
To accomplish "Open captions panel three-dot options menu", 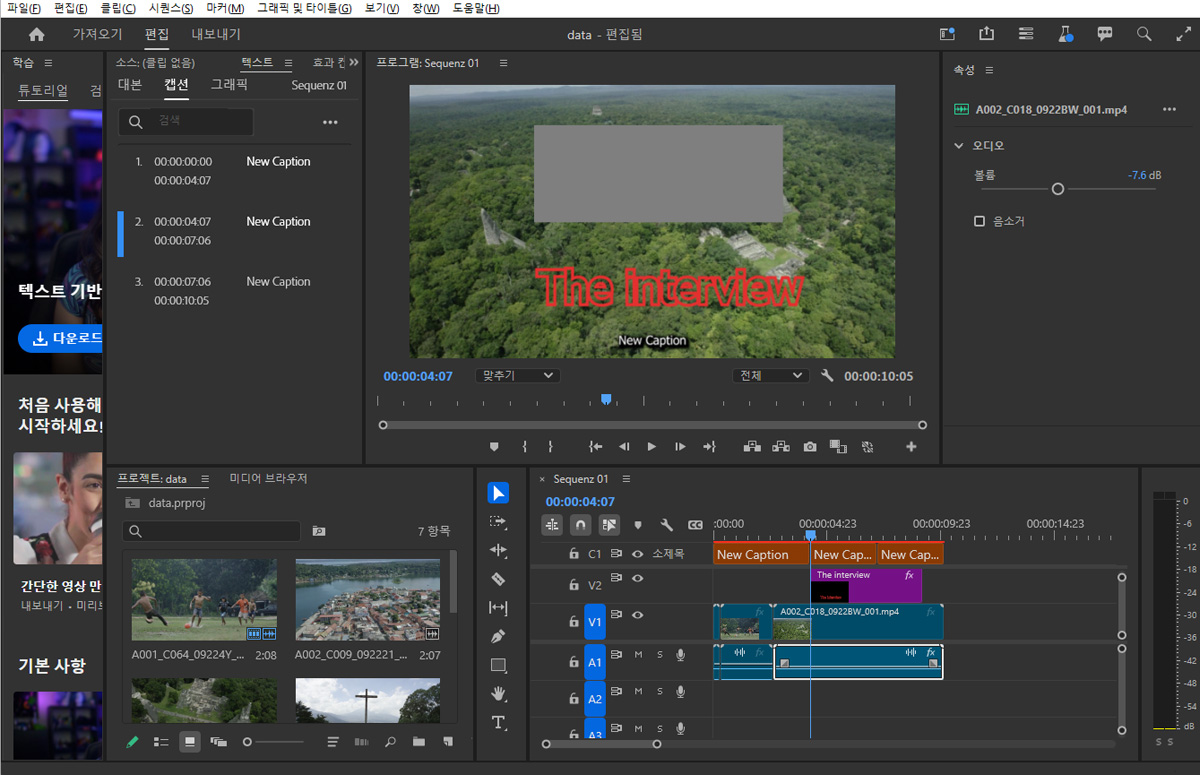I will 330,122.
